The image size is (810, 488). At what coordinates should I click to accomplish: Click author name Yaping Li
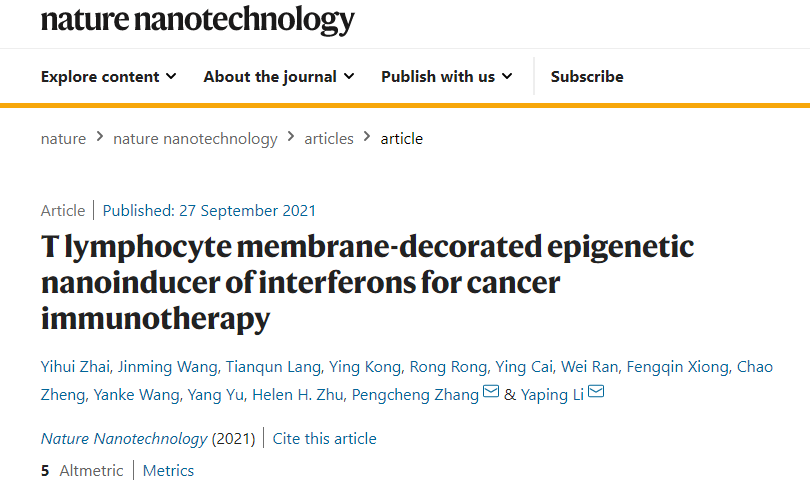click(552, 395)
